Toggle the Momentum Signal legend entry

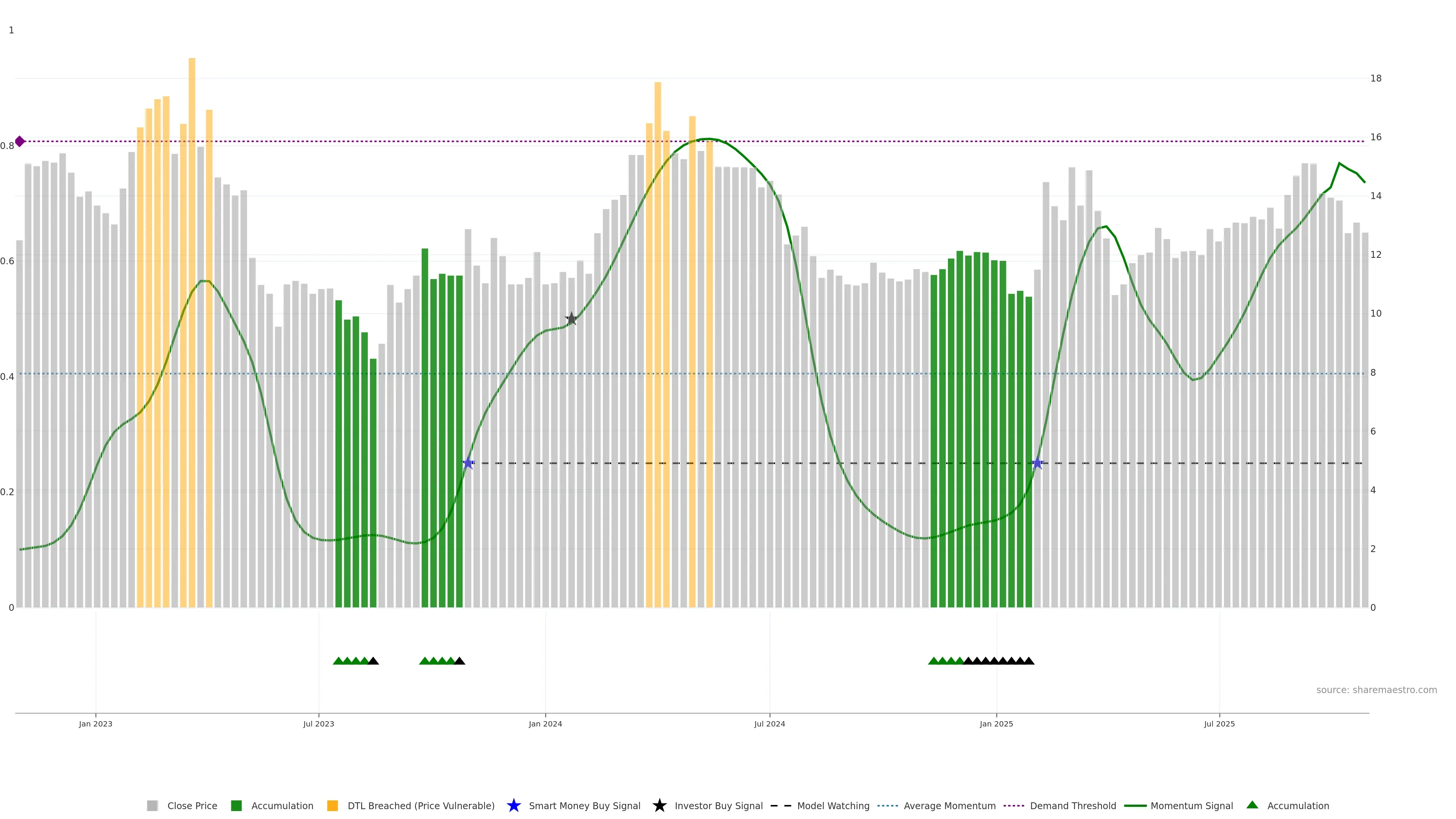(x=1191, y=805)
